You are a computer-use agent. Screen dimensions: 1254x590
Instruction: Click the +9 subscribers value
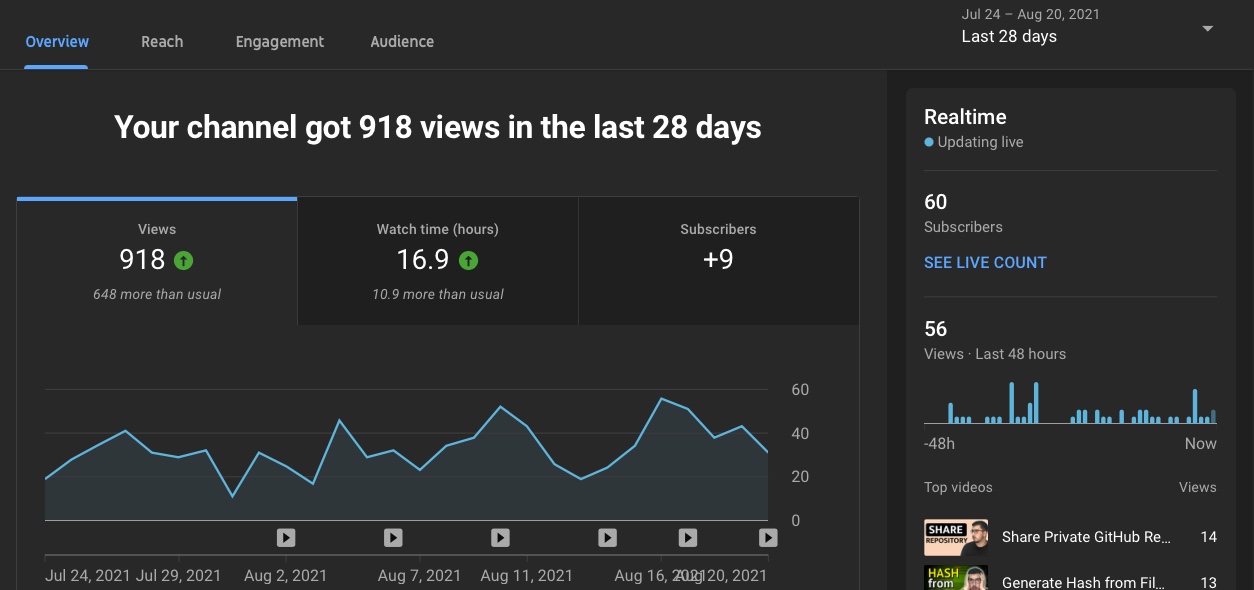click(718, 260)
